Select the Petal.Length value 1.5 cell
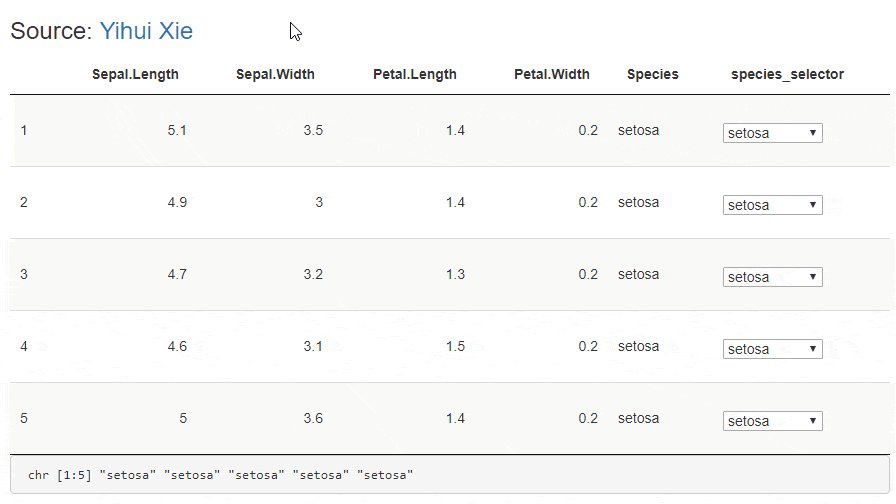 coord(455,346)
